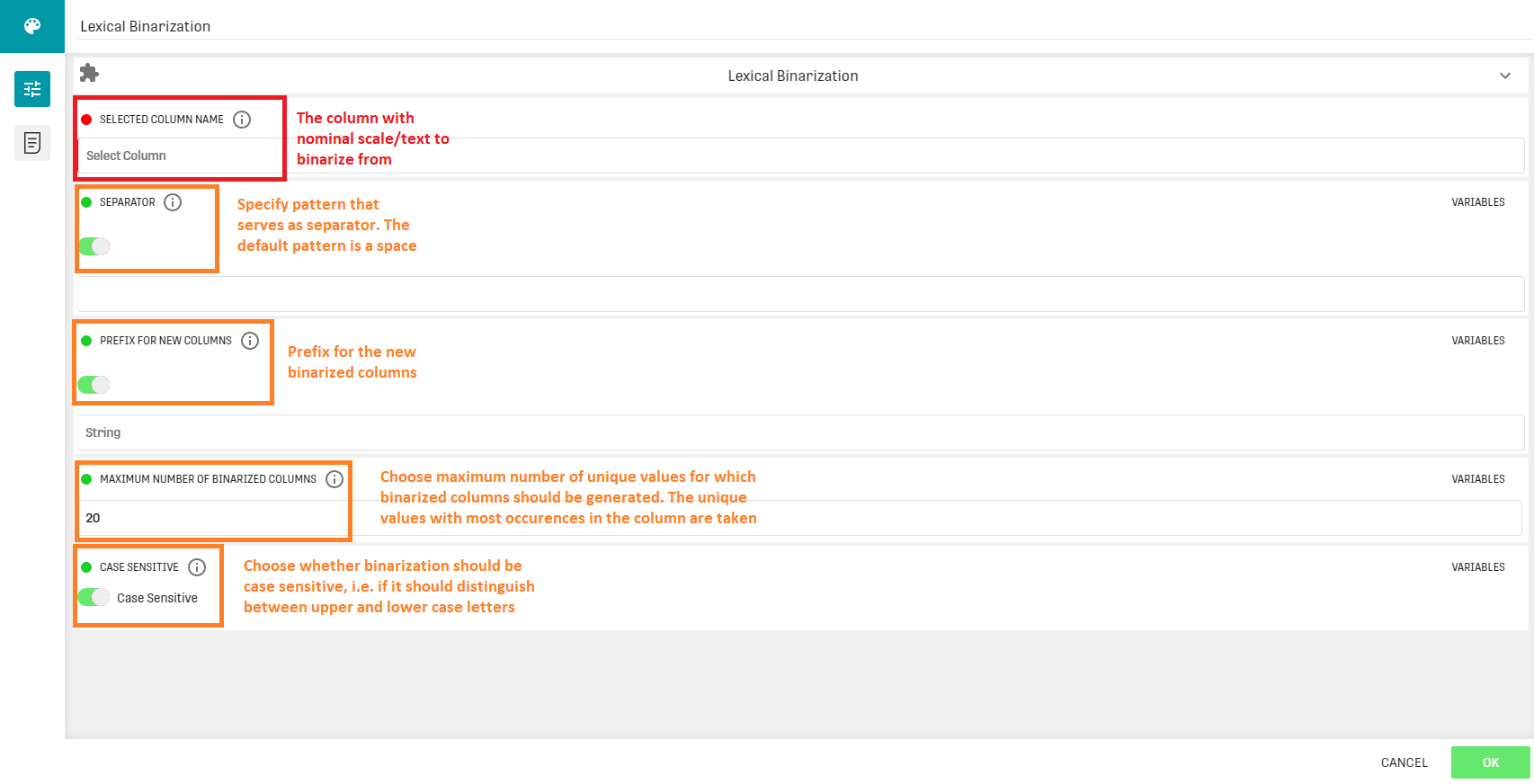Open the Select Column dropdown
1534x784 pixels.
pos(800,156)
